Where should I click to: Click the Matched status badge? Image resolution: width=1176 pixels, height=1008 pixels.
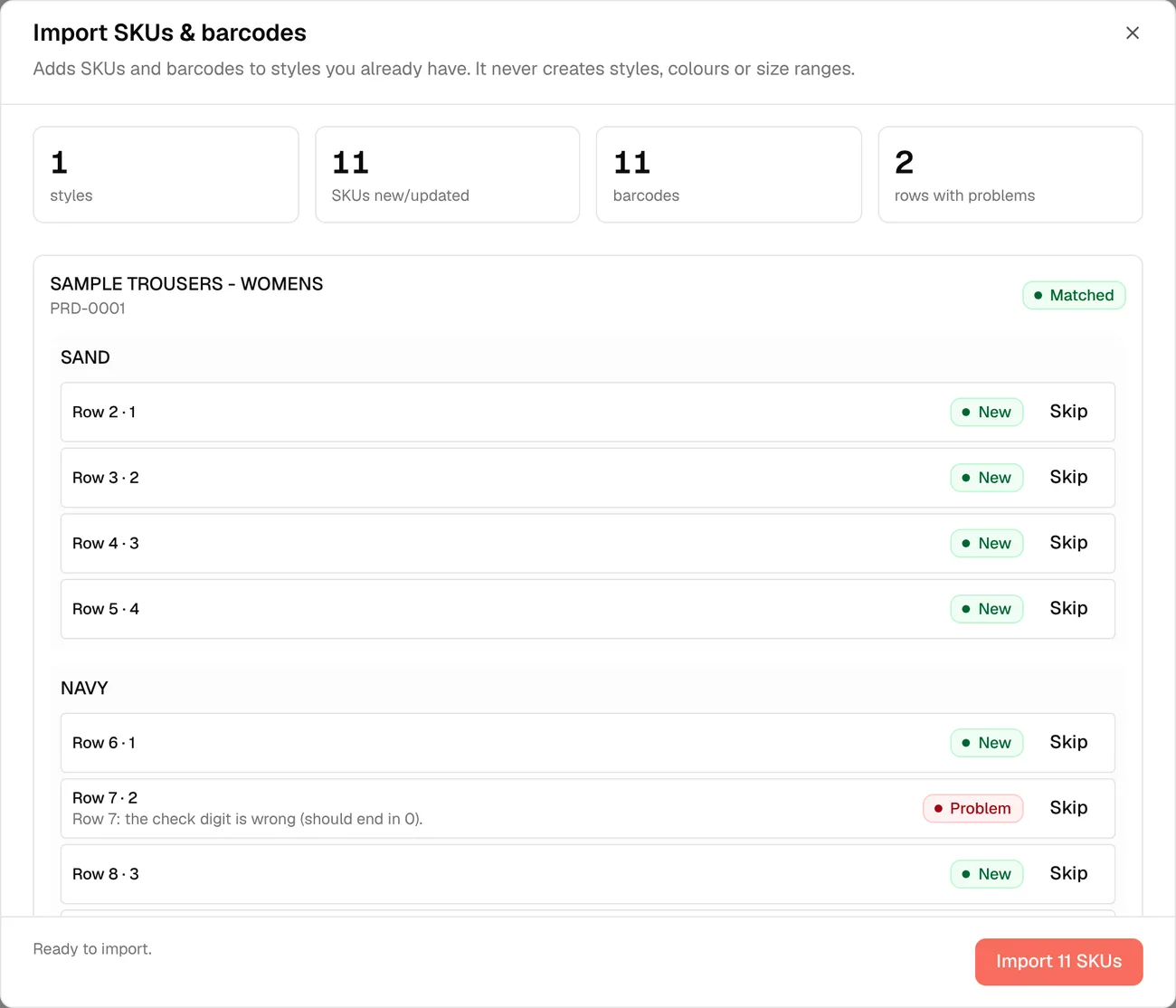pyautogui.click(x=1074, y=295)
